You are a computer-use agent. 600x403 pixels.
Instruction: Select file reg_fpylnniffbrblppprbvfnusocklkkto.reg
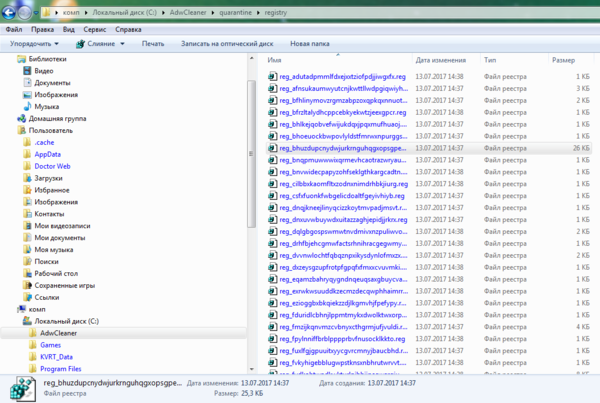tap(342, 339)
